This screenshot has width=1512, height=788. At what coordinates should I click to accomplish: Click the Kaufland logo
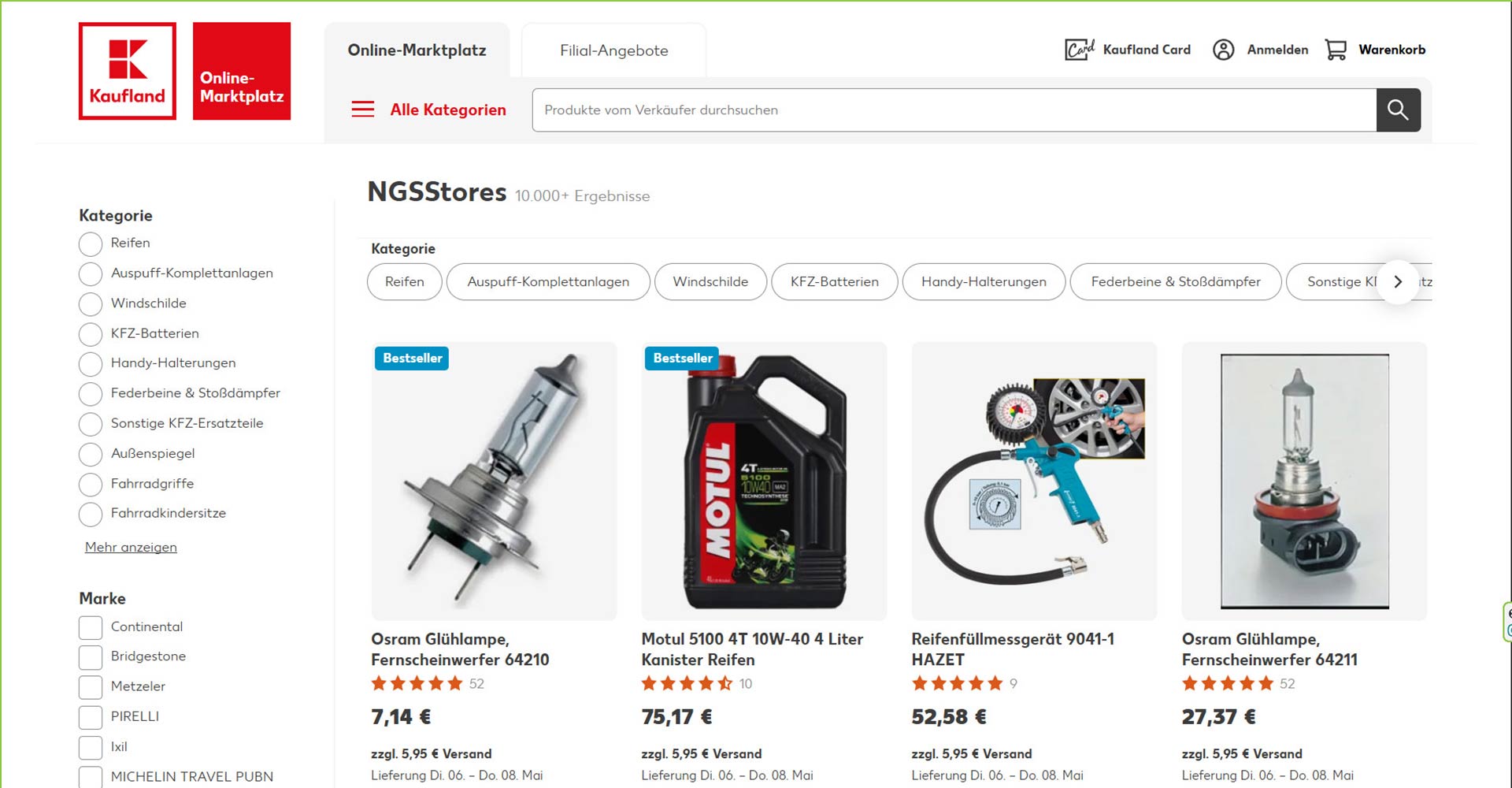(128, 71)
